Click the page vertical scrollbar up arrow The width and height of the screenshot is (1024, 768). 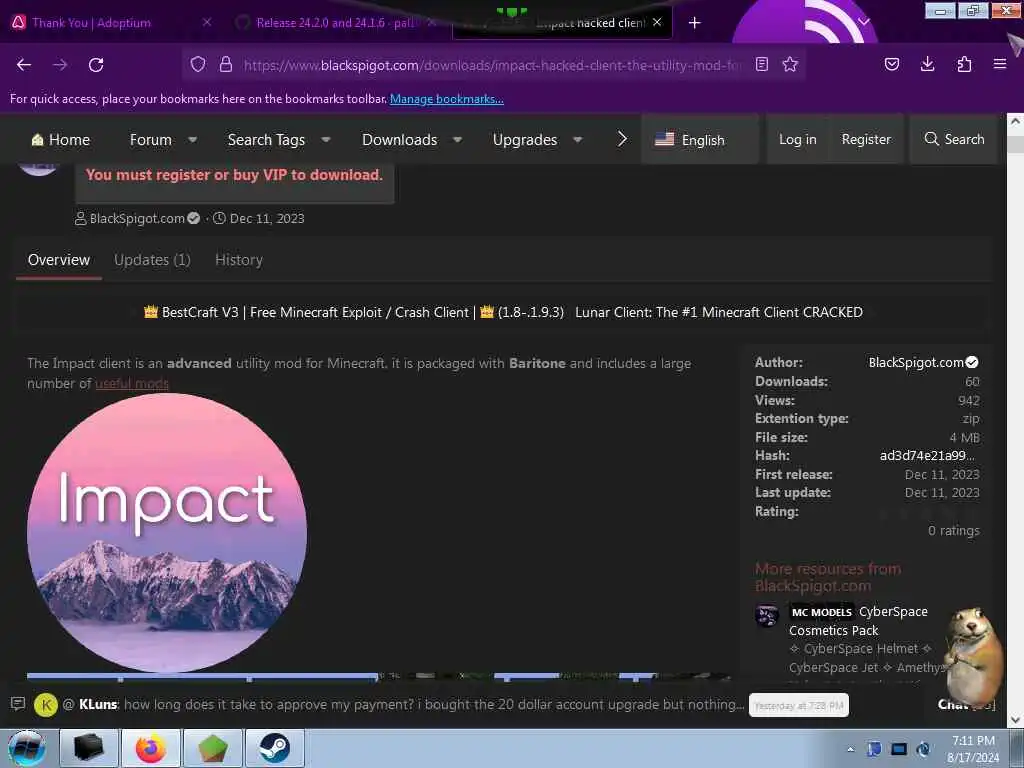[1015, 121]
